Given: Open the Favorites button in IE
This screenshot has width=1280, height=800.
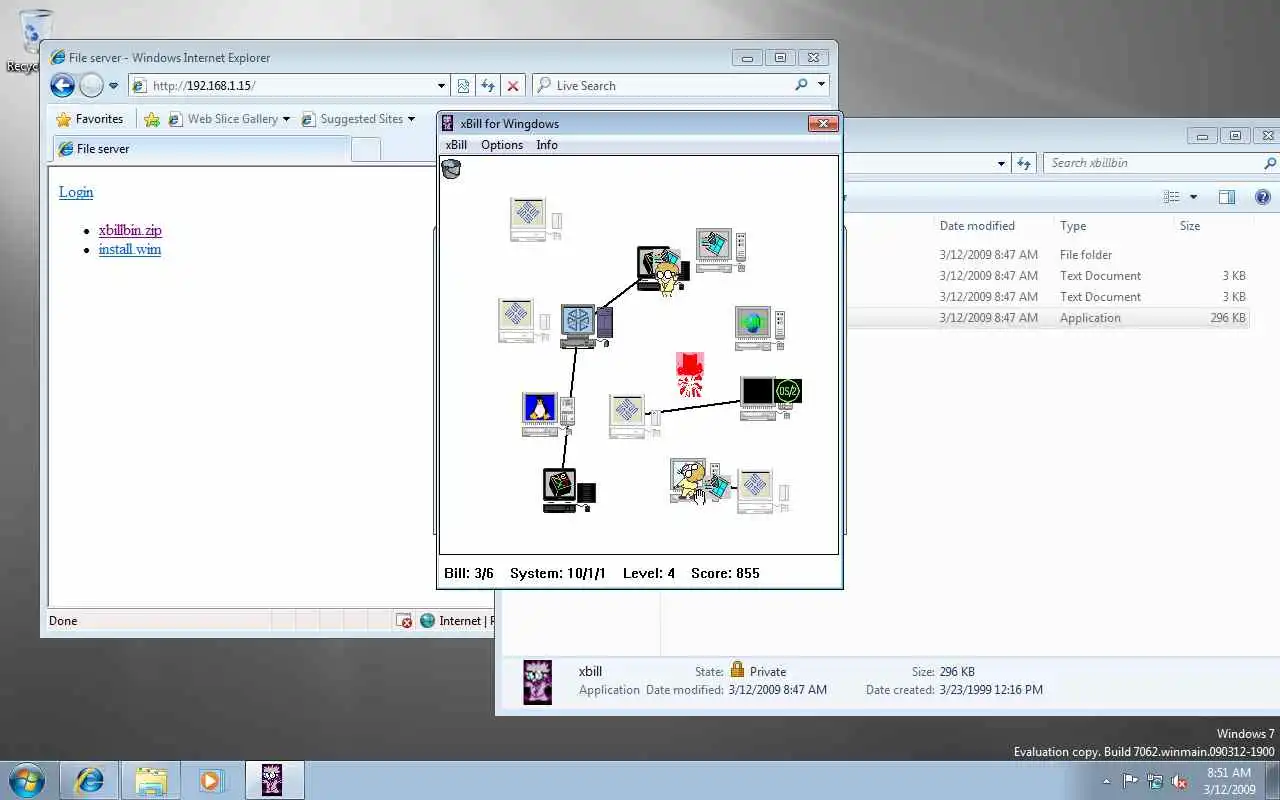Looking at the screenshot, I should [90, 119].
